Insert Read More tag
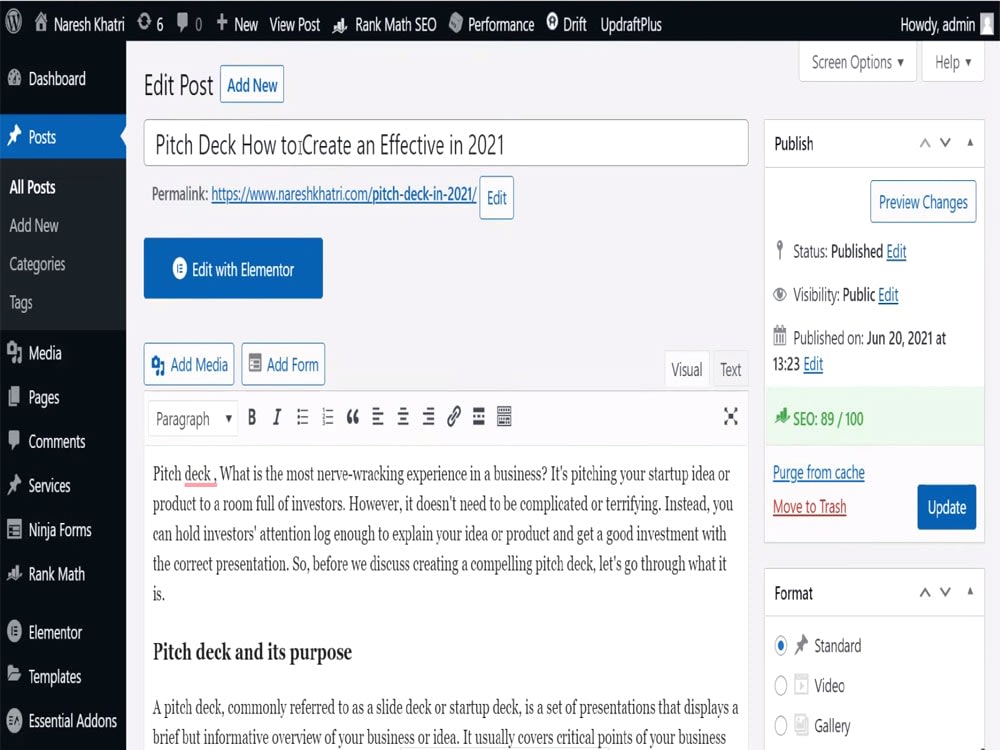The width and height of the screenshot is (1000, 750). click(479, 416)
